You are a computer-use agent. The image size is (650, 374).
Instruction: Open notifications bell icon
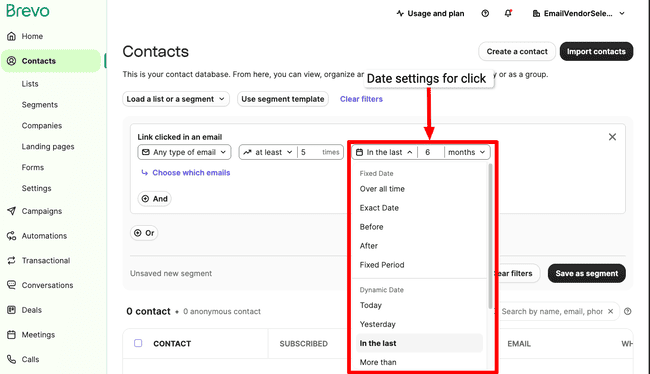(508, 14)
